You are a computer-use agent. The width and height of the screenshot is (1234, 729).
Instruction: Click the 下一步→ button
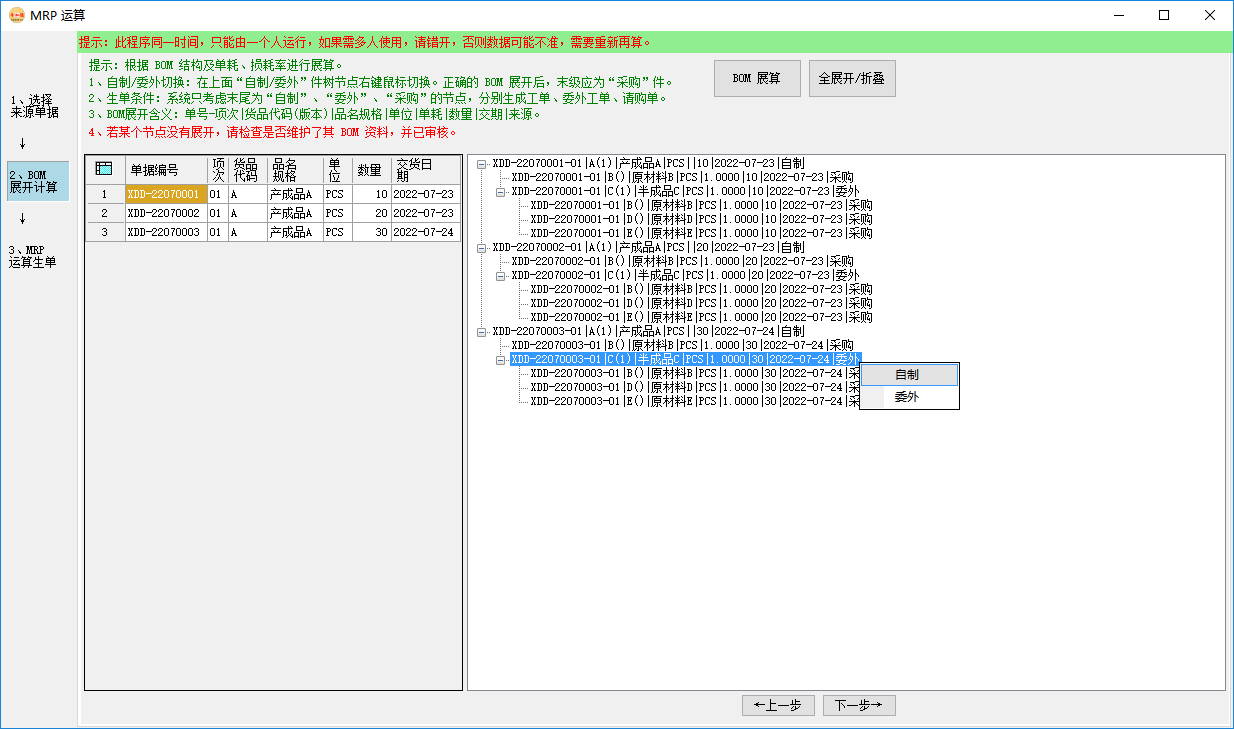pyautogui.click(x=857, y=705)
